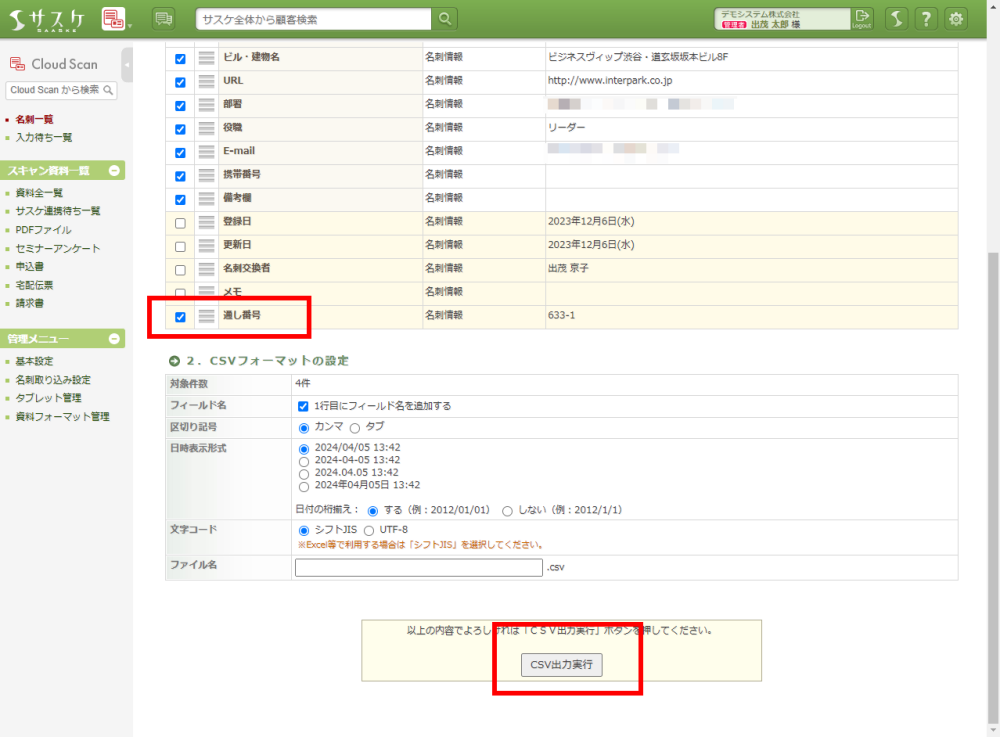Click the S icon beside help button
Image resolution: width=1000 pixels, height=737 pixels.
(x=896, y=18)
